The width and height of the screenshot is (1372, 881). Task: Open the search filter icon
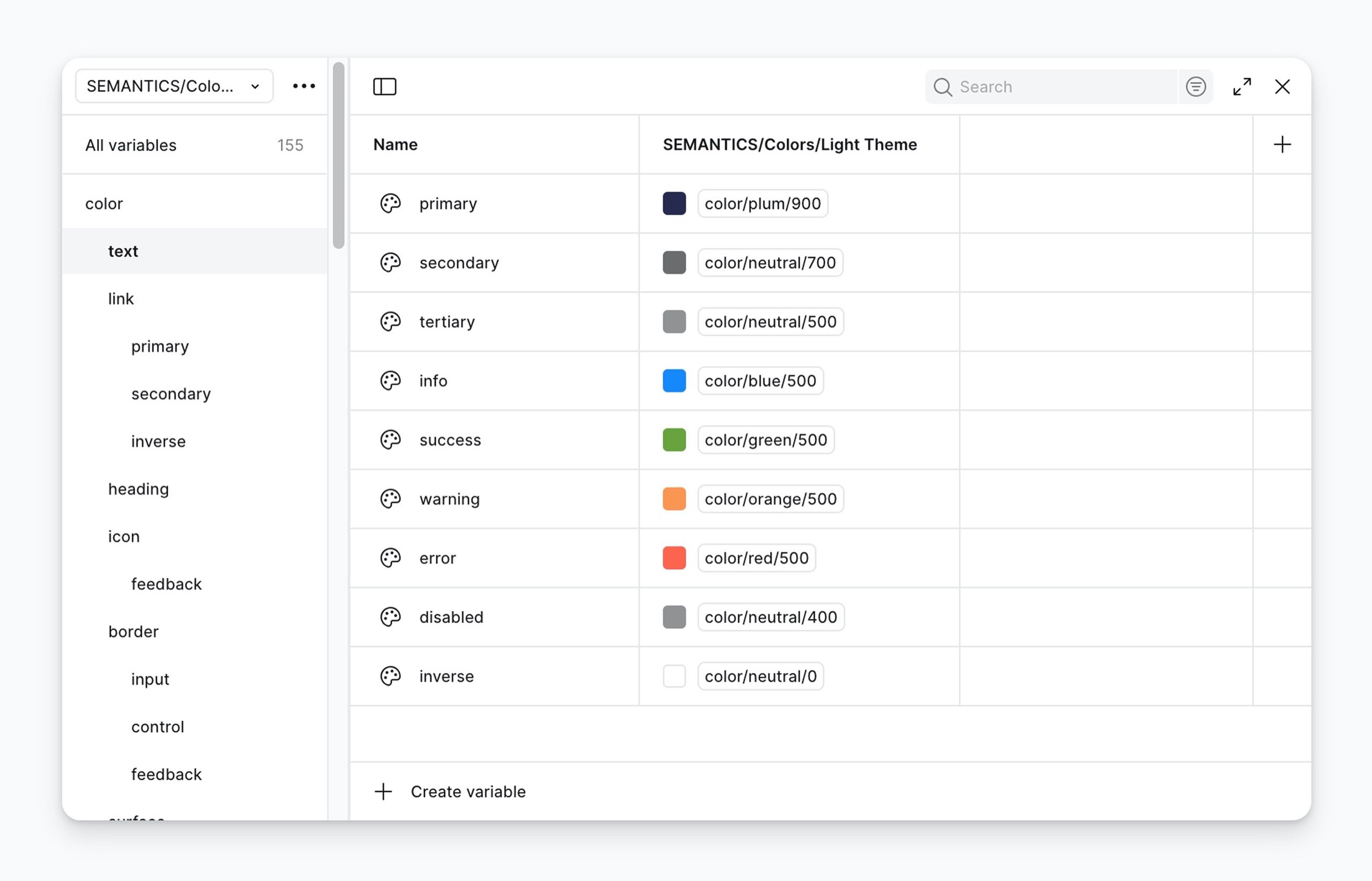click(1195, 87)
